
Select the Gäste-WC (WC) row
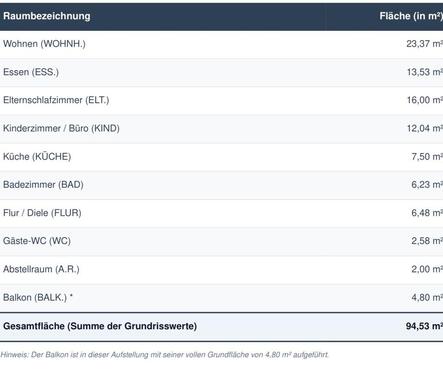point(221,241)
